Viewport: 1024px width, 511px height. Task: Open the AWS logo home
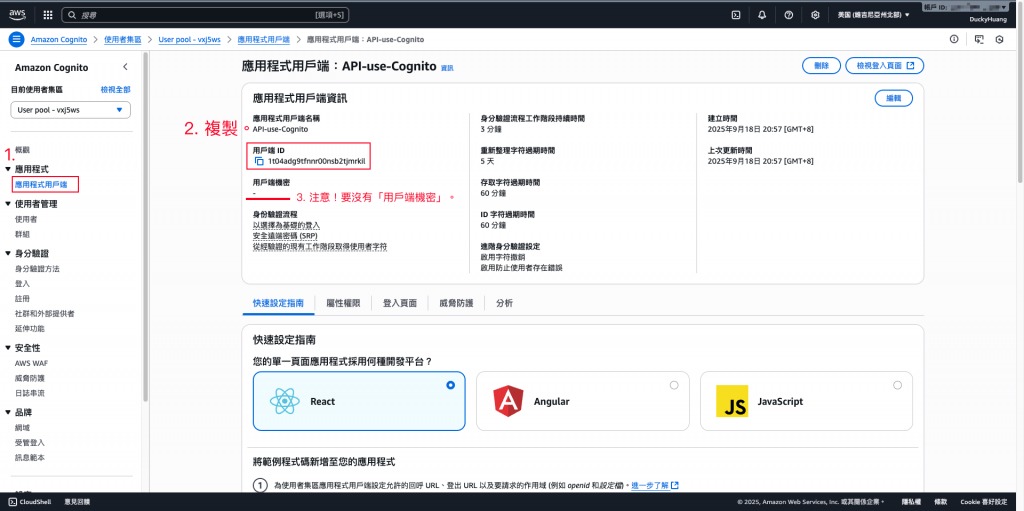[x=17, y=14]
